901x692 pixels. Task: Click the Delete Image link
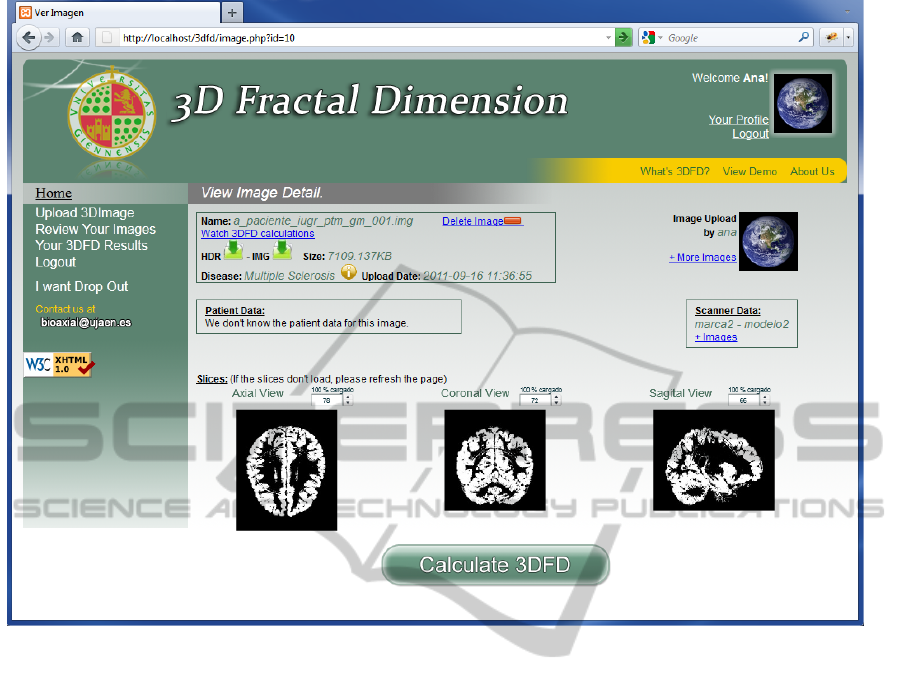point(472,221)
